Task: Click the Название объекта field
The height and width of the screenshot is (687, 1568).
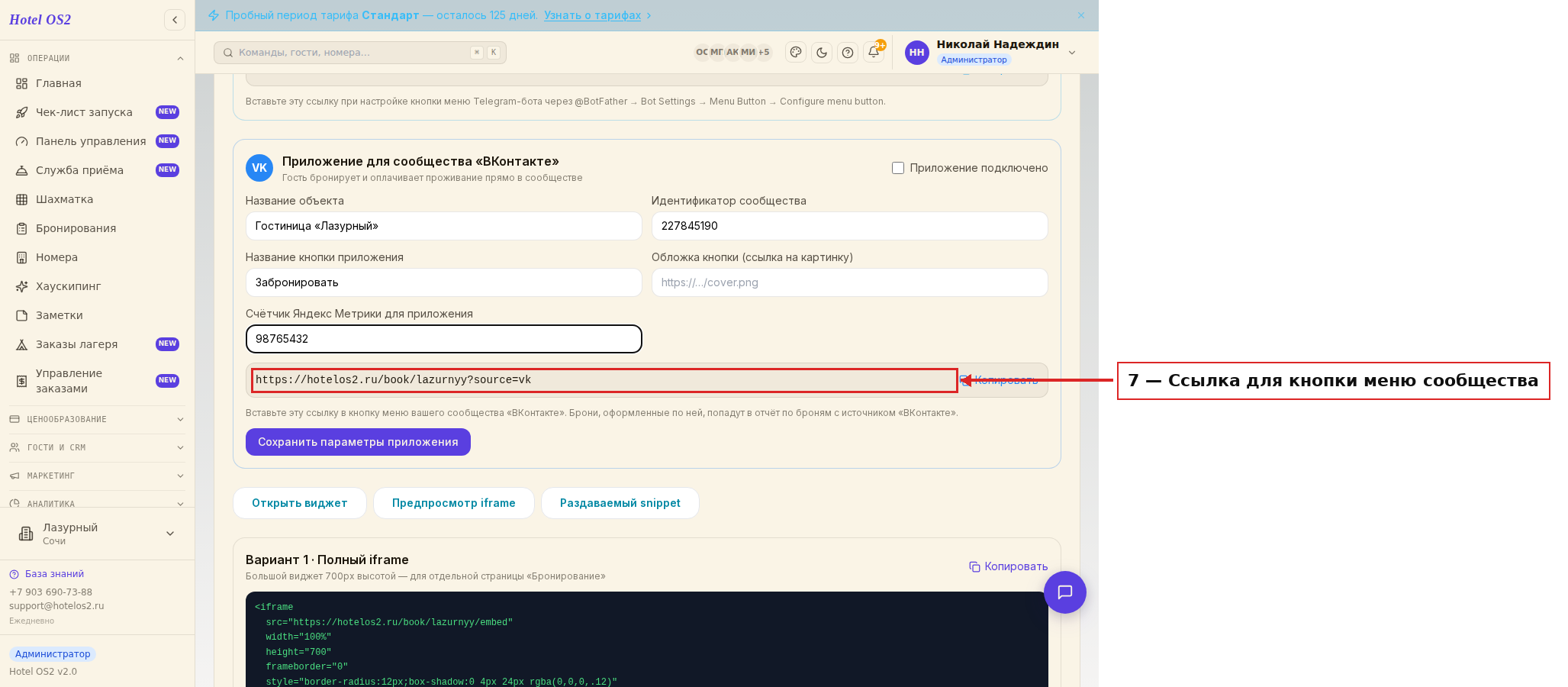Action: [444, 226]
